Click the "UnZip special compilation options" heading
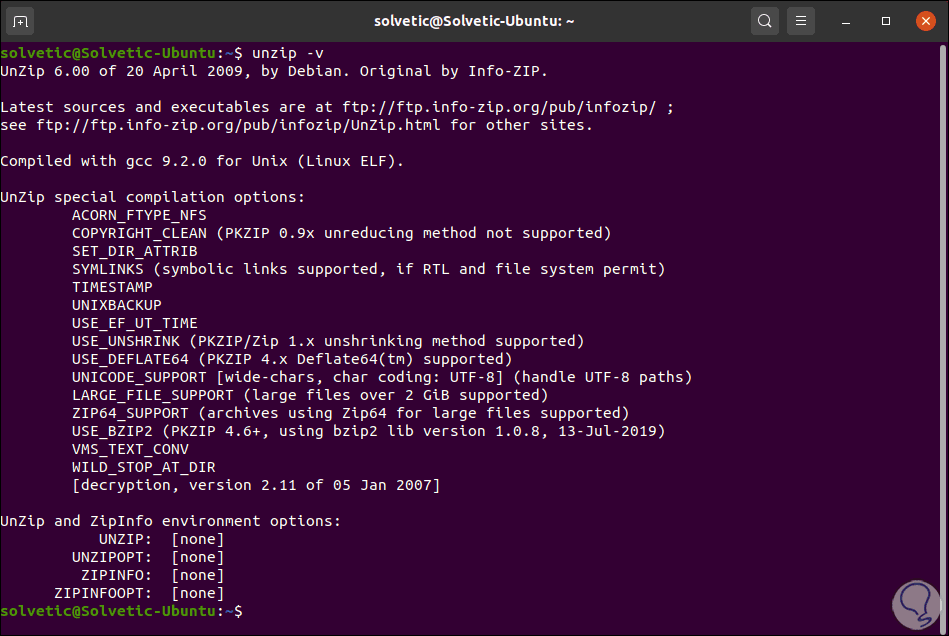 152,197
